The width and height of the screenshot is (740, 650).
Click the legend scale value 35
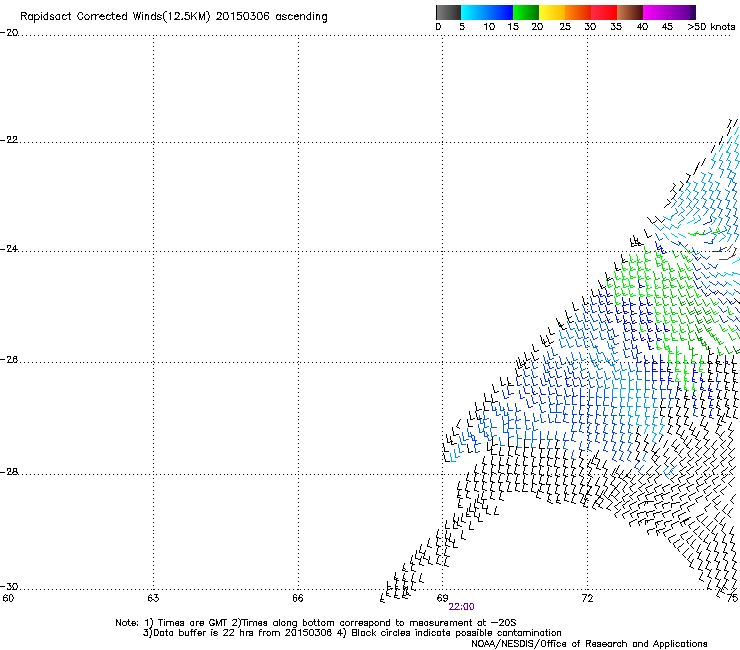pyautogui.click(x=616, y=27)
